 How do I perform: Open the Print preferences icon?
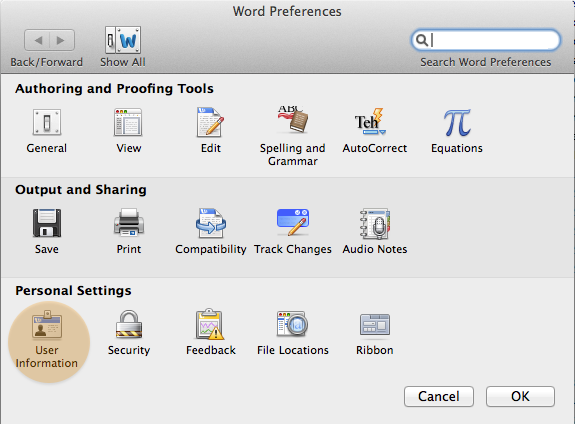point(129,222)
